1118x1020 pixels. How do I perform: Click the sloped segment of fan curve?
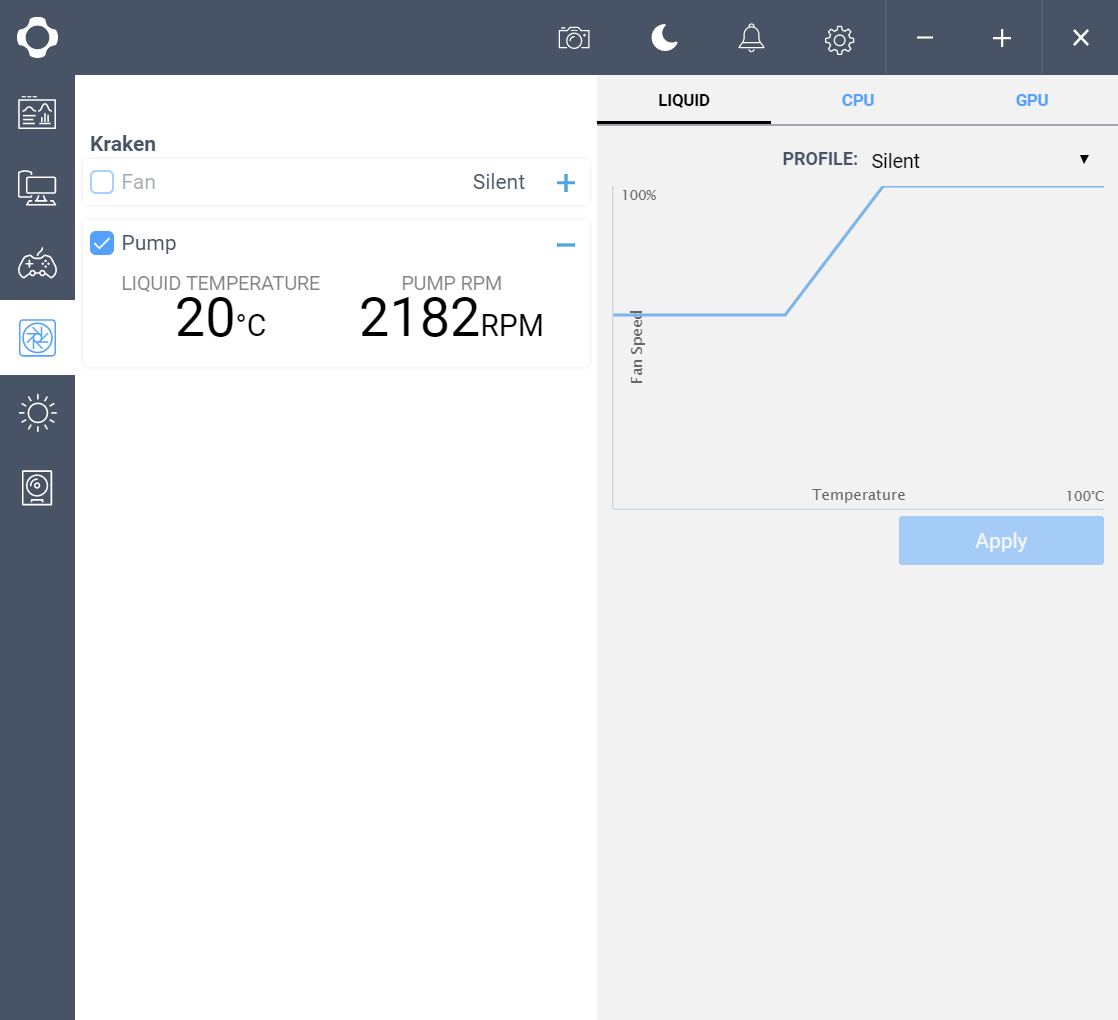click(x=834, y=251)
